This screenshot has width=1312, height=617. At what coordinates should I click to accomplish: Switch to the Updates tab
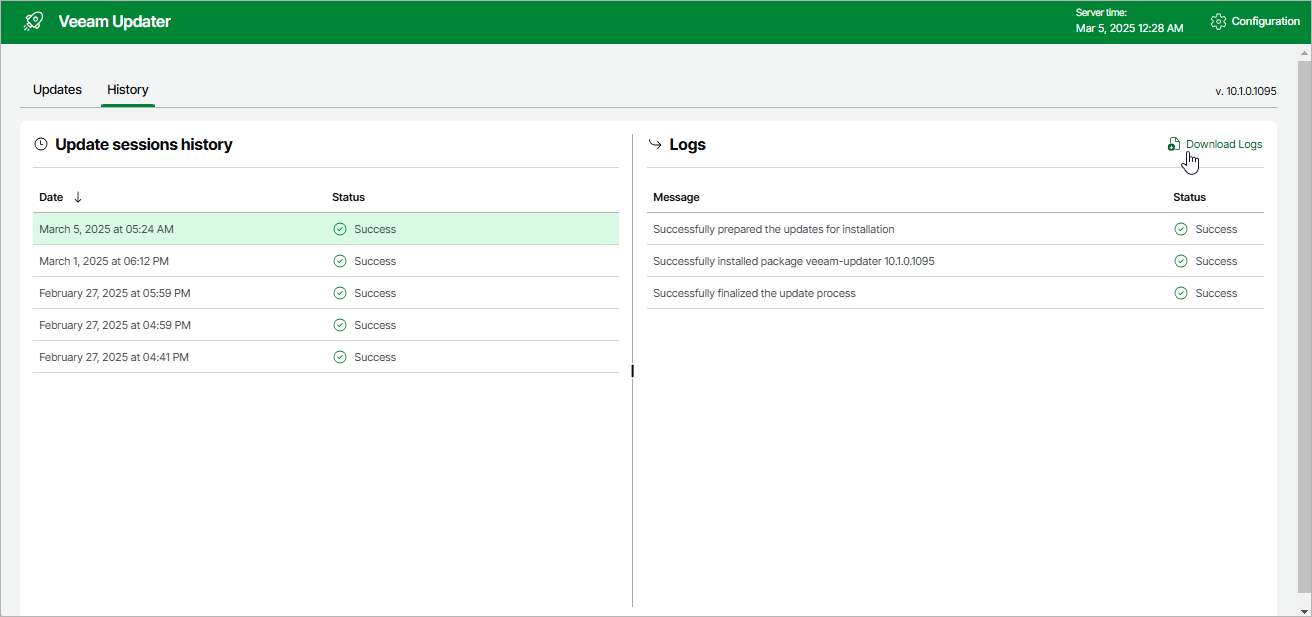tap(57, 90)
